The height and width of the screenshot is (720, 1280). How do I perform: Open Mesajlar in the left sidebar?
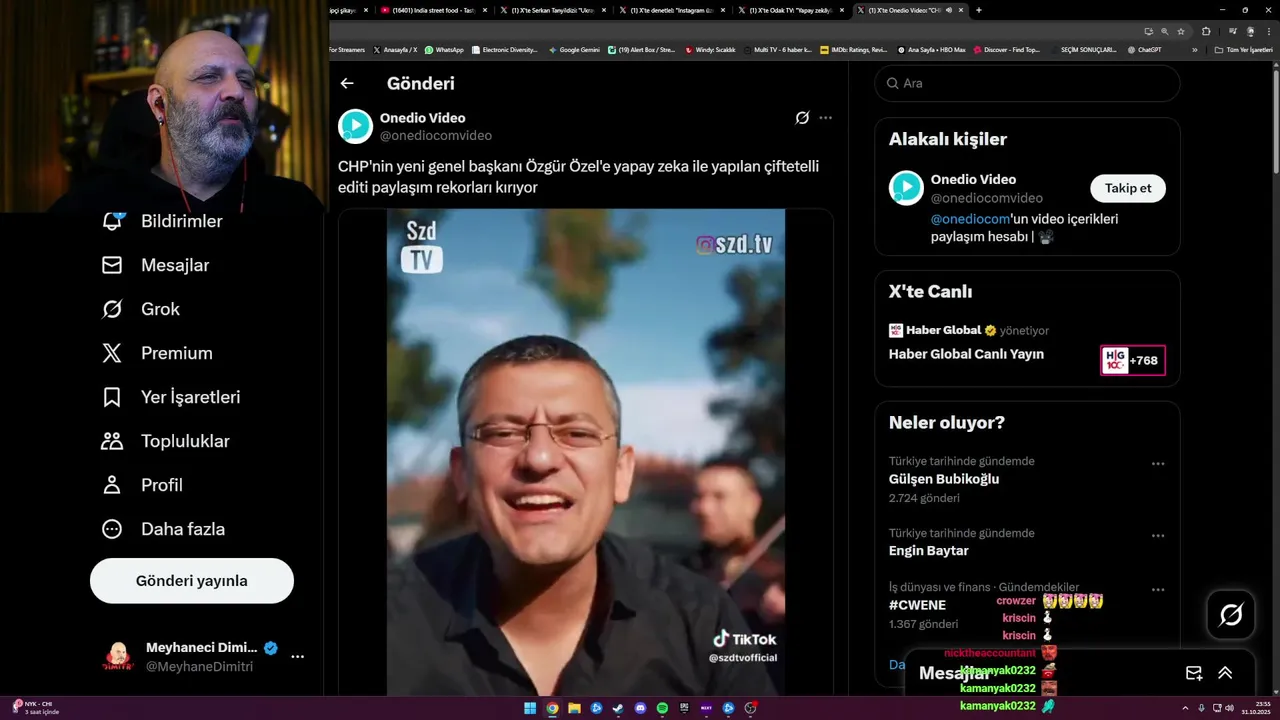click(x=155, y=265)
